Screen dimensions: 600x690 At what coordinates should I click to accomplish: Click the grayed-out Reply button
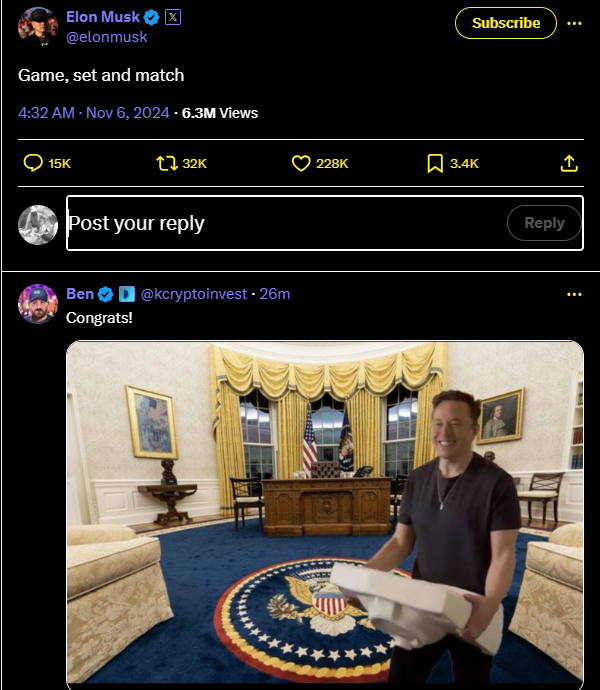tap(544, 223)
